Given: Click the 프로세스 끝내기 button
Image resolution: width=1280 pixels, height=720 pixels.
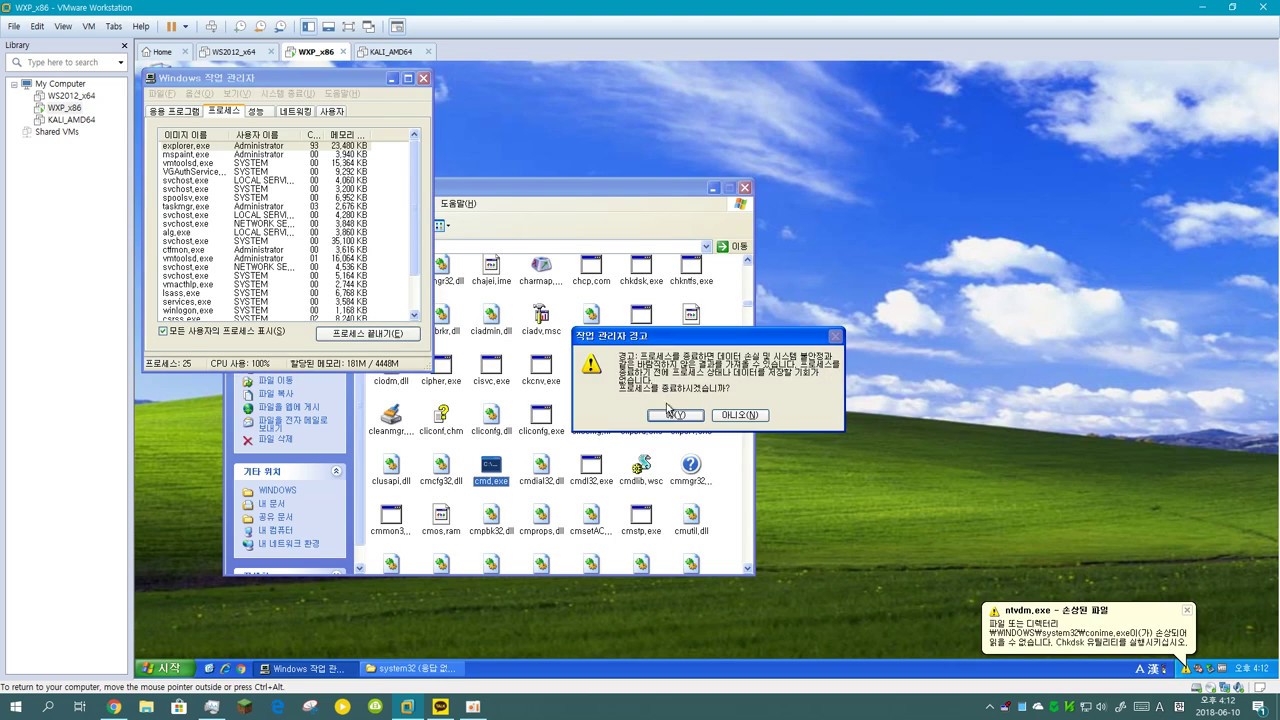Looking at the screenshot, I should pyautogui.click(x=368, y=333).
